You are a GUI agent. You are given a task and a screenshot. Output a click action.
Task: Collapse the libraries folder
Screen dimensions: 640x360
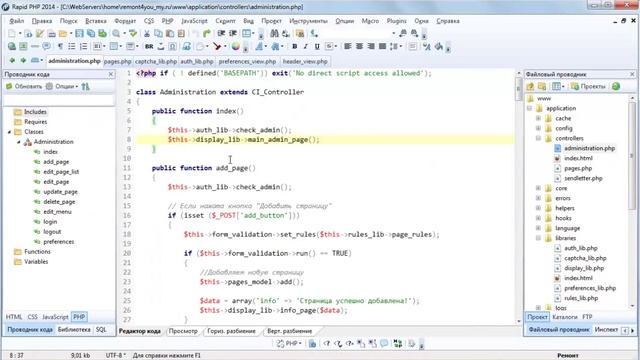[x=538, y=238]
